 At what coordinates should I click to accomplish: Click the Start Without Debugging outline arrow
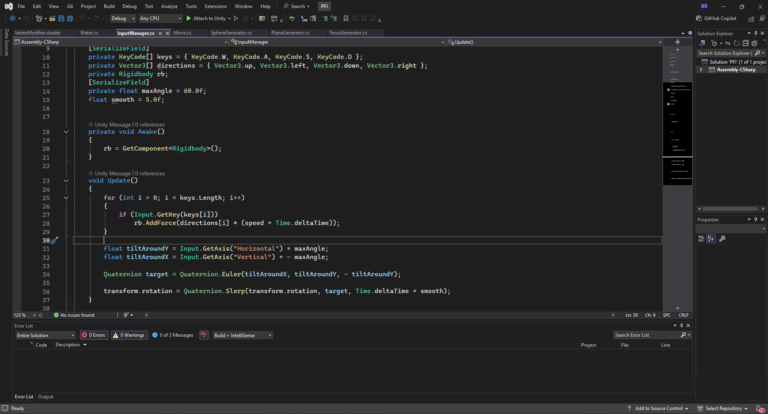point(236,19)
